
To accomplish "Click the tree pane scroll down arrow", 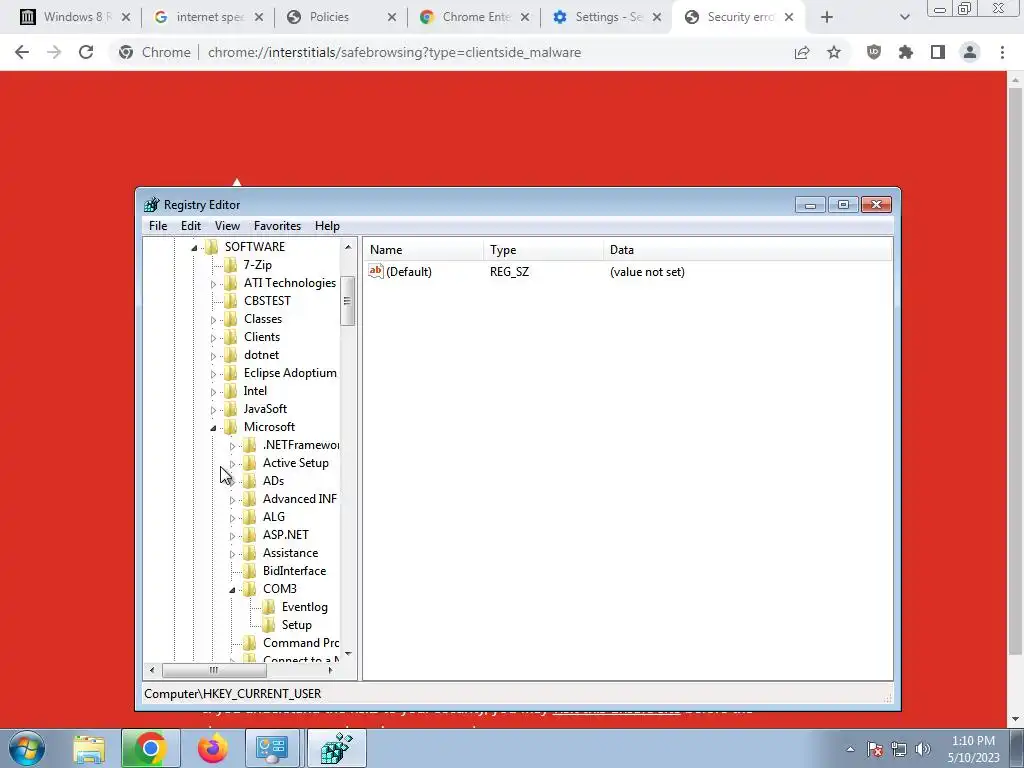I will [347, 654].
